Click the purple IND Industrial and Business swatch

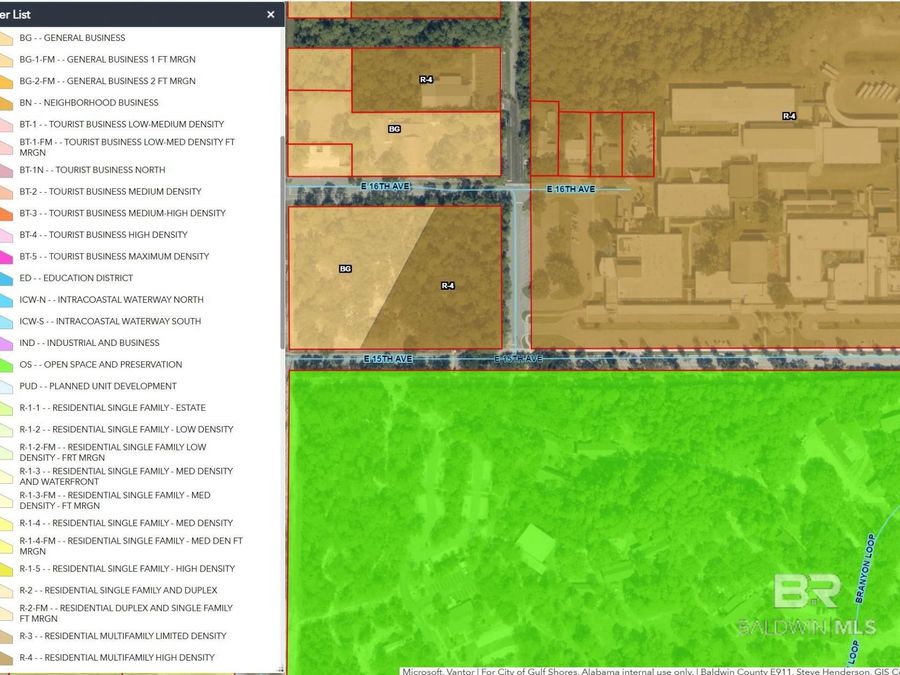tap(6, 343)
